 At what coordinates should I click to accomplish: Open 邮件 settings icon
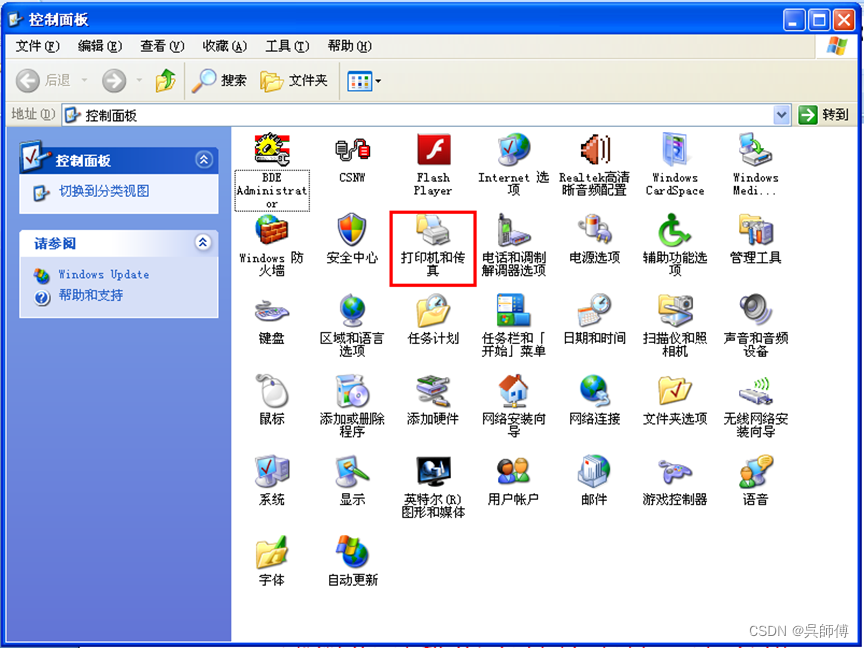(595, 472)
